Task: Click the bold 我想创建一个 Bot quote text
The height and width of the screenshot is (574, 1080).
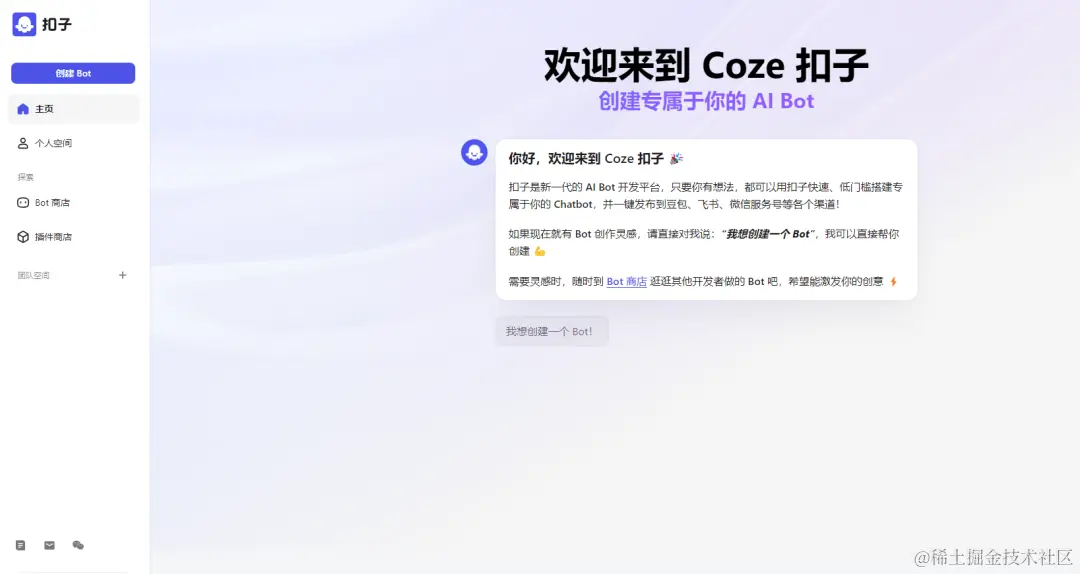Action: point(768,234)
